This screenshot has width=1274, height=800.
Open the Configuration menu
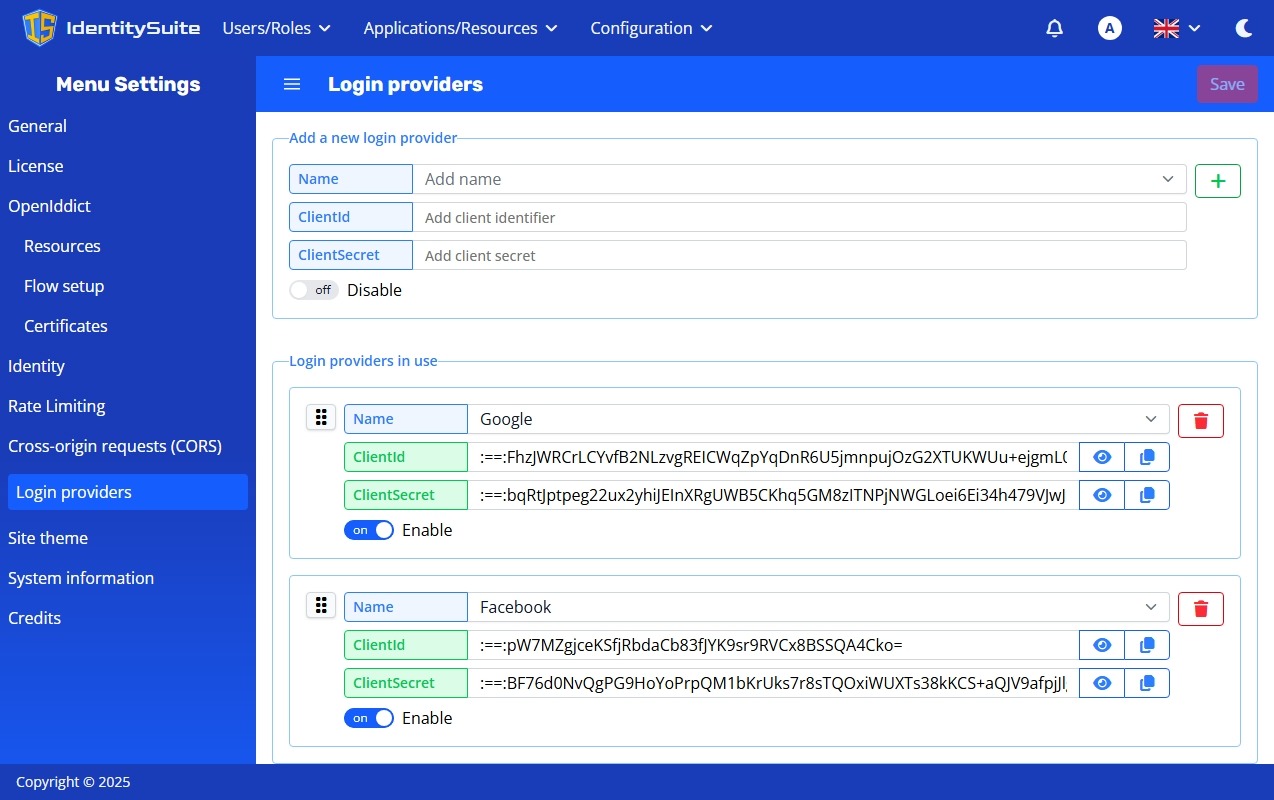(651, 28)
